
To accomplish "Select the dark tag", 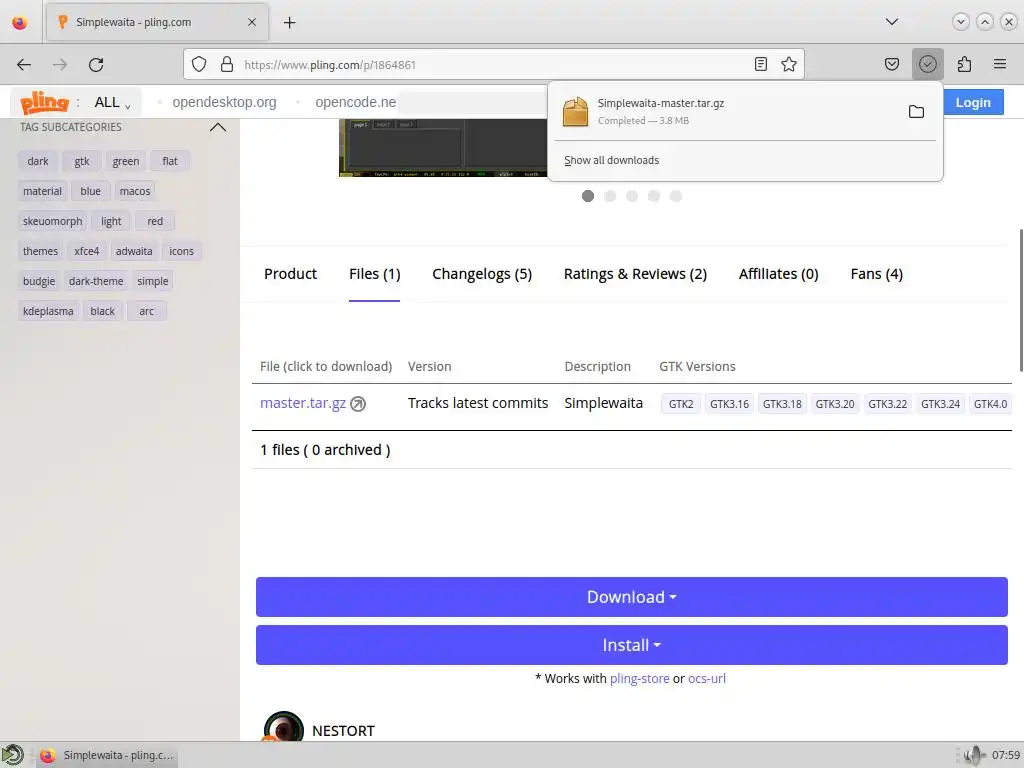I will pos(38,161).
